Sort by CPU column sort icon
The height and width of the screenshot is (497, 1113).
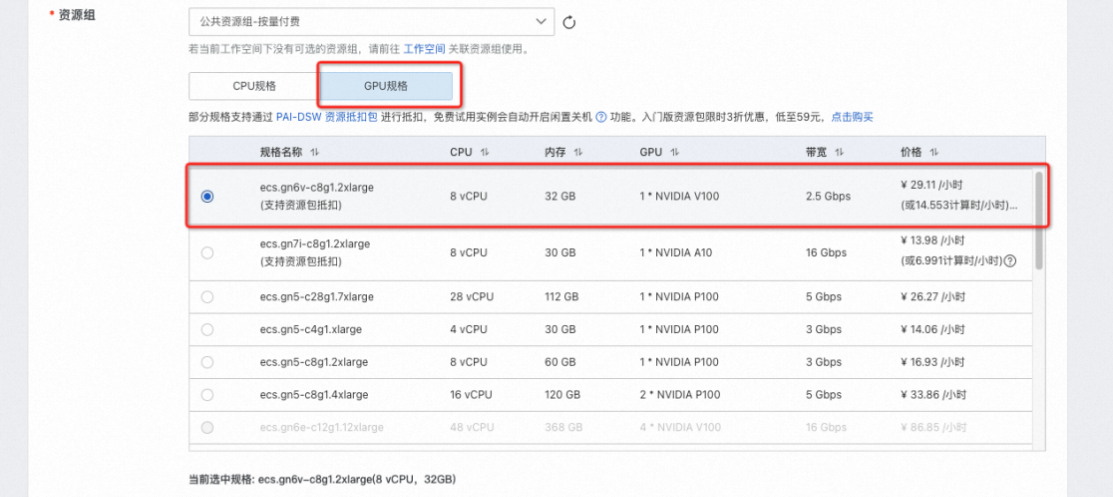(x=485, y=153)
